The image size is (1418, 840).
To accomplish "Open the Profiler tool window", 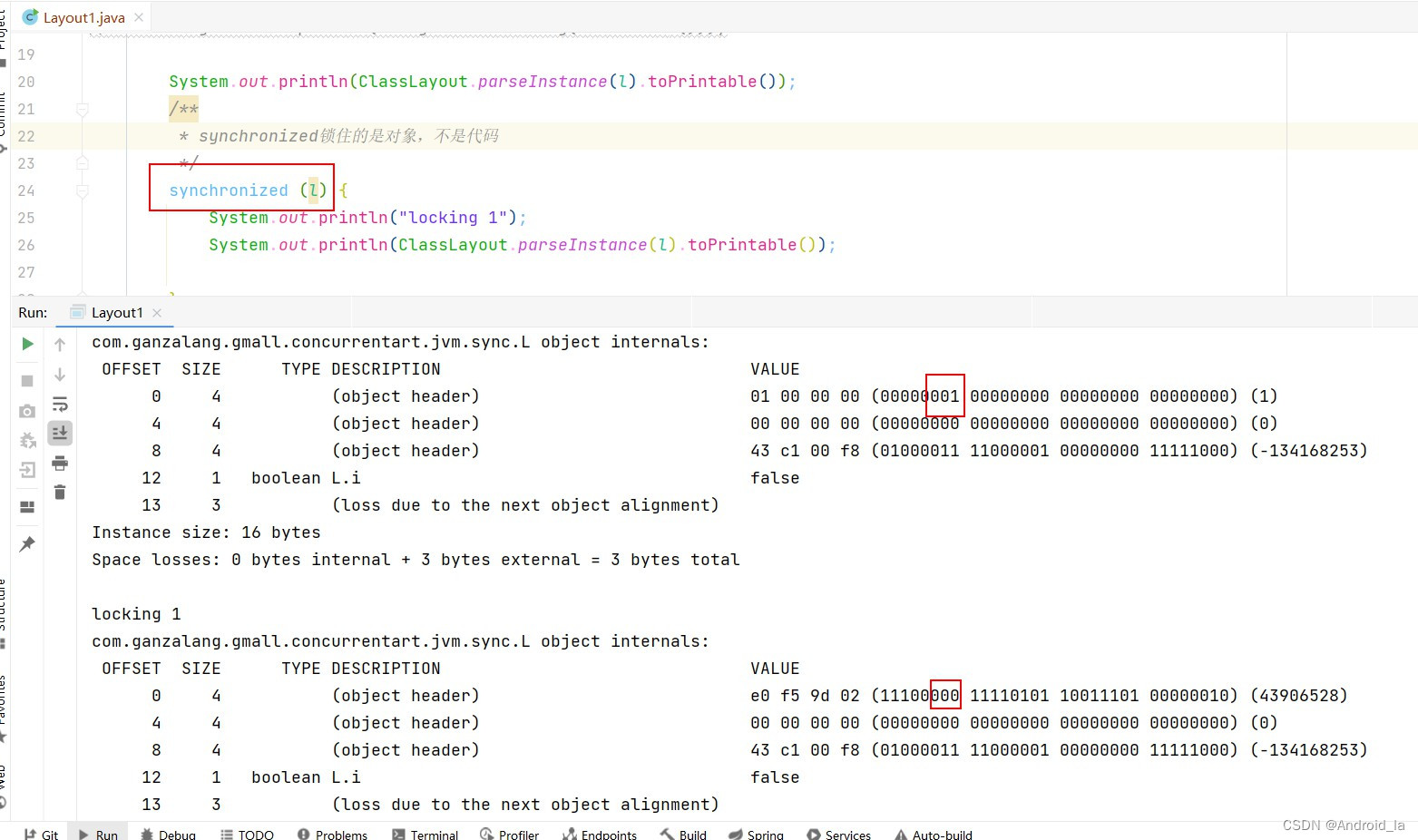I will pos(510,834).
